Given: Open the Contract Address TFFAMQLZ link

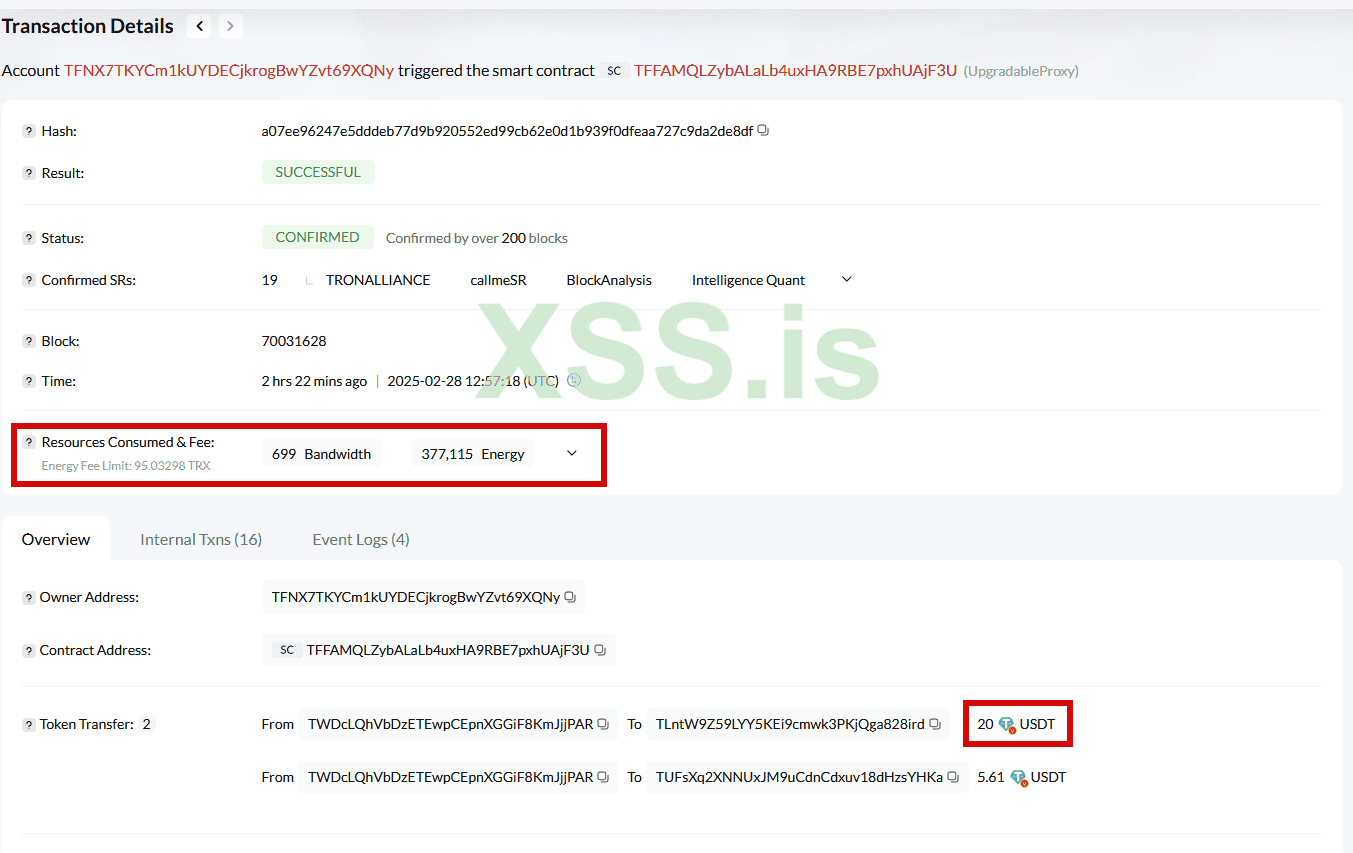Looking at the screenshot, I should (448, 650).
